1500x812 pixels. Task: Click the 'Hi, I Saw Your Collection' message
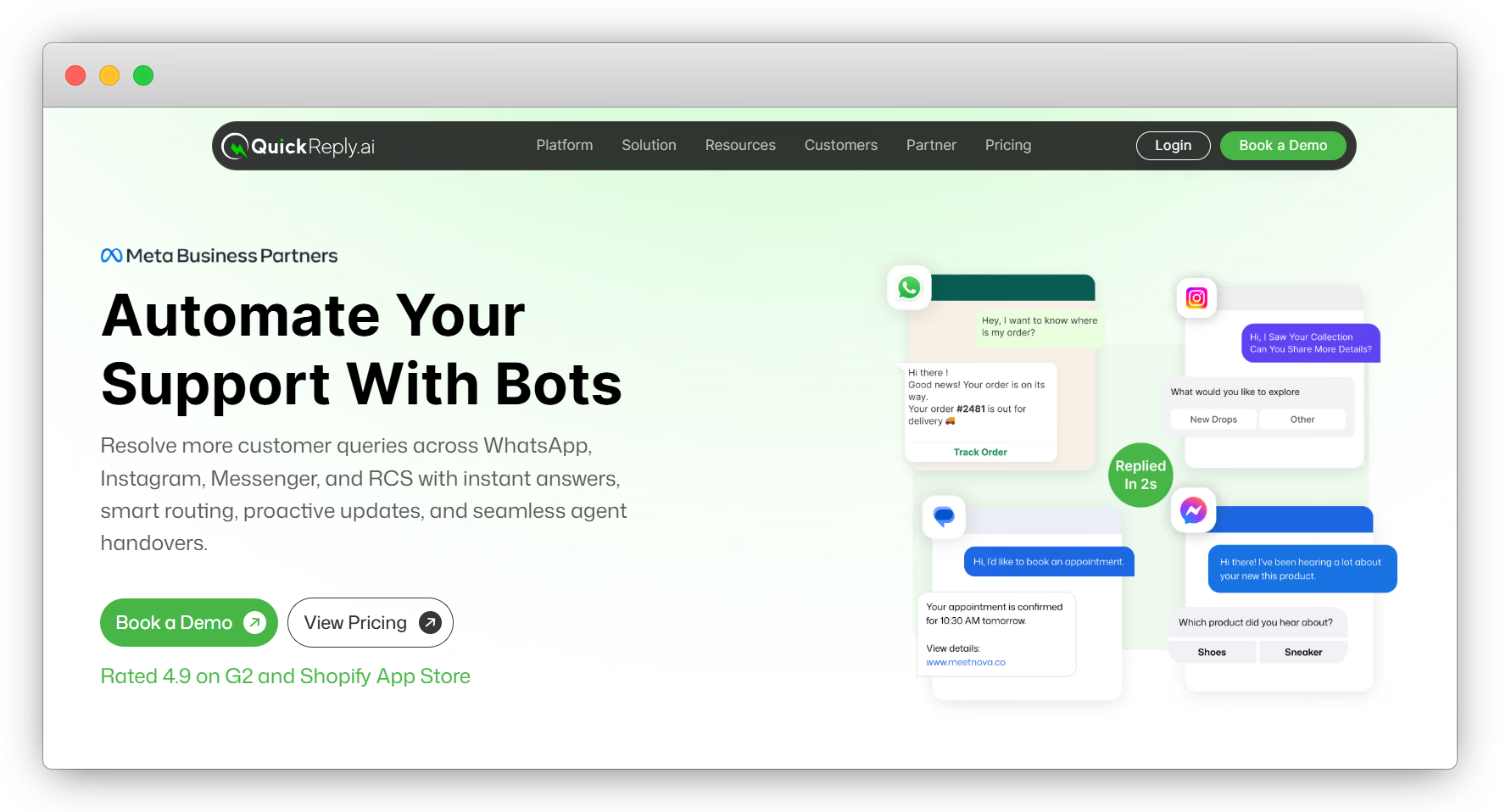[x=1311, y=342]
